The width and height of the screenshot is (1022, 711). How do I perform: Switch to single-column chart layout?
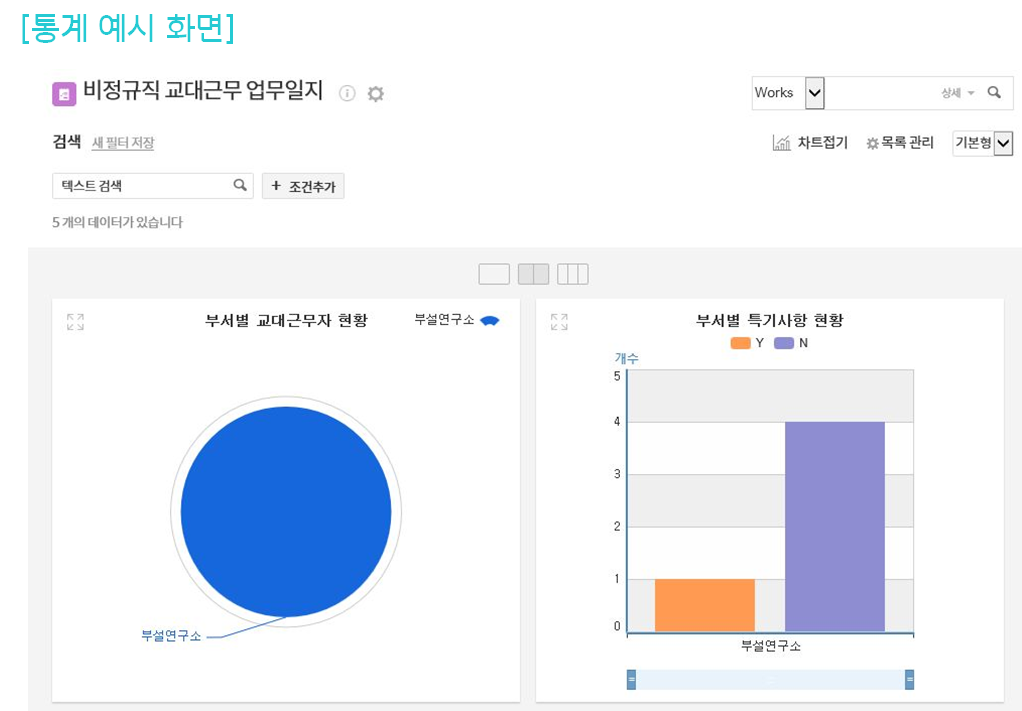click(x=494, y=274)
